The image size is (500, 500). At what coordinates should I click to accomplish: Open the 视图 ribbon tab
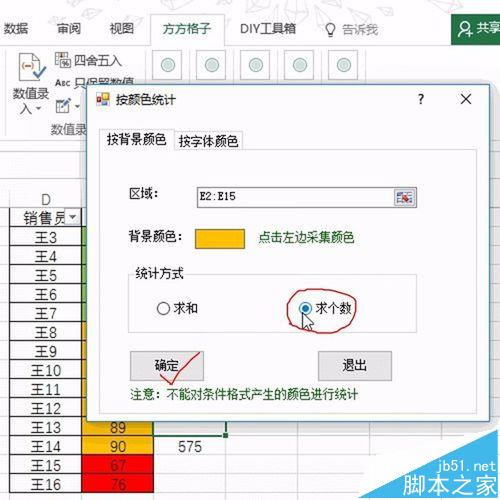[x=122, y=29]
